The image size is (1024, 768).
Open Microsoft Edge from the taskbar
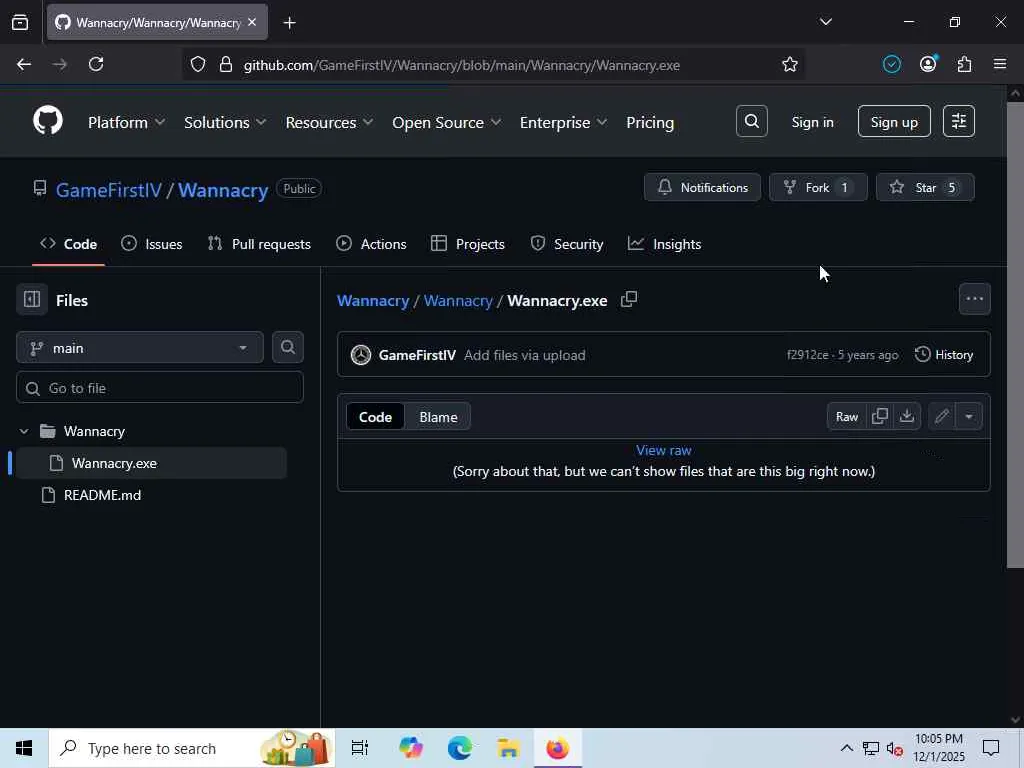tap(460, 748)
